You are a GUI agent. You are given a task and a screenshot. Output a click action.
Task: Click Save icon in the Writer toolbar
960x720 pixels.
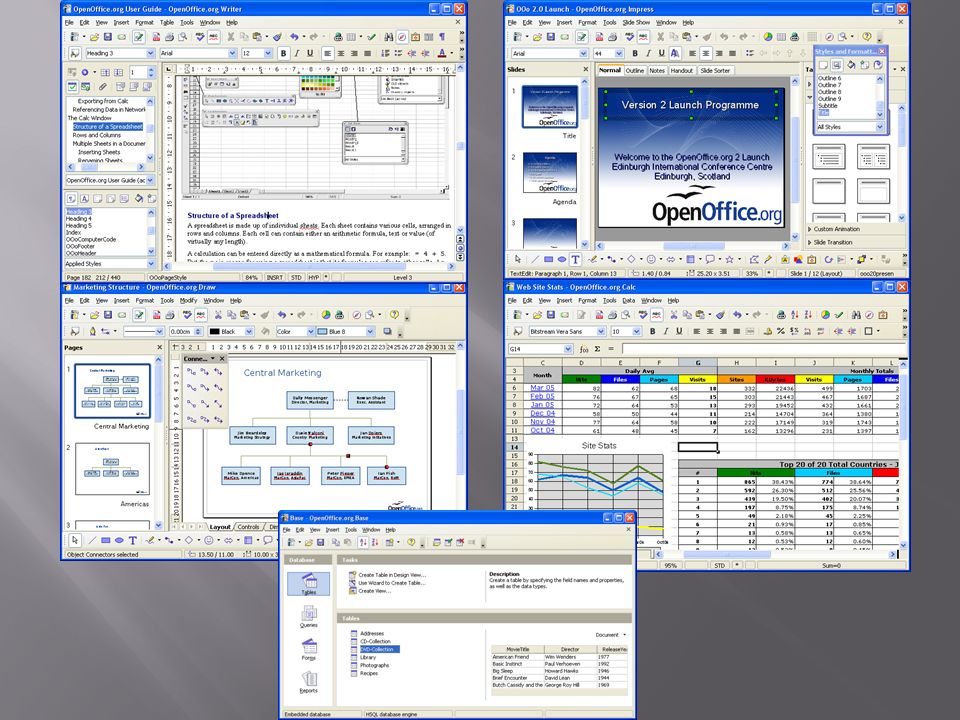108,37
